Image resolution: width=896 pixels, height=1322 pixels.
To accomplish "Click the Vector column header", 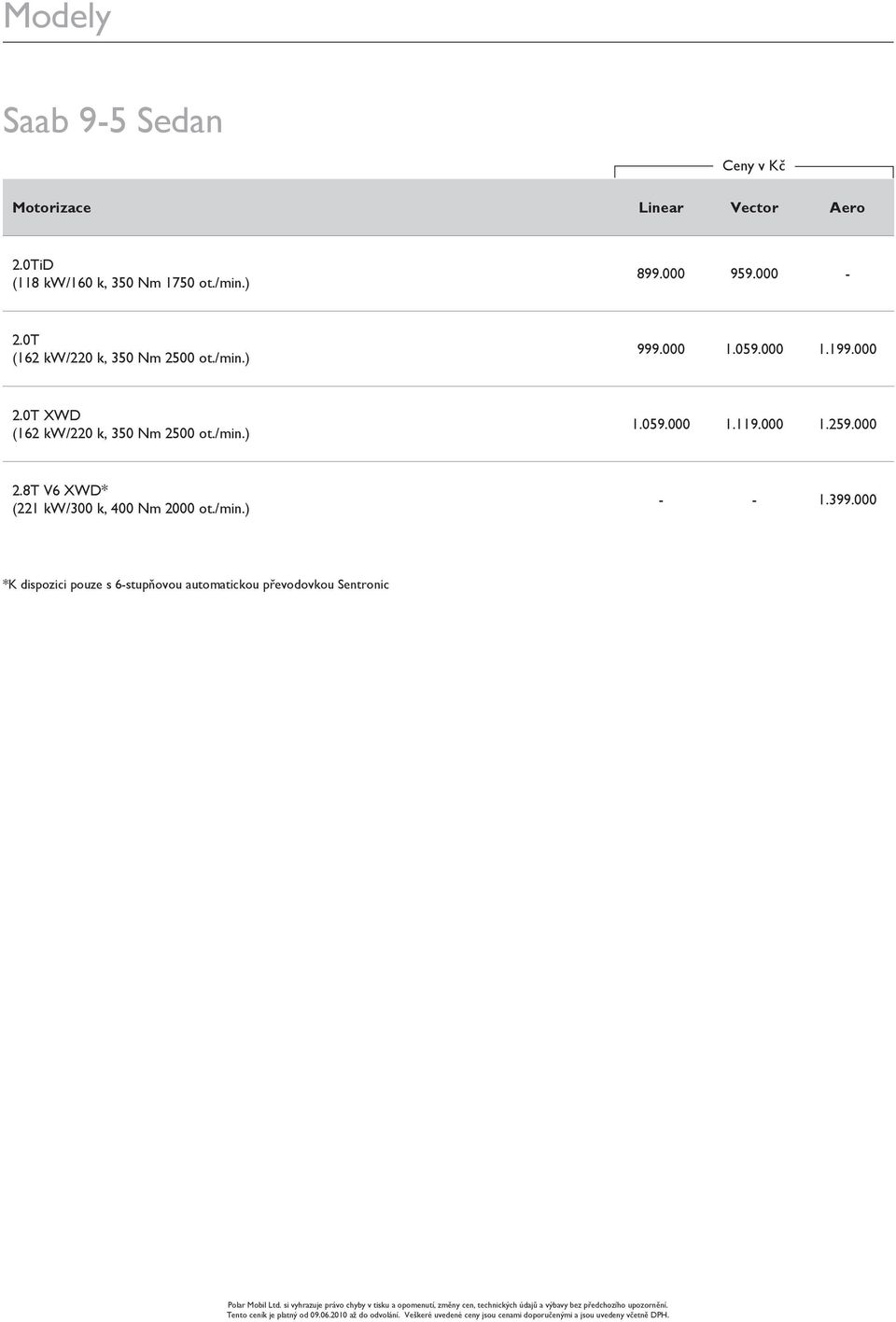I will point(754,207).
